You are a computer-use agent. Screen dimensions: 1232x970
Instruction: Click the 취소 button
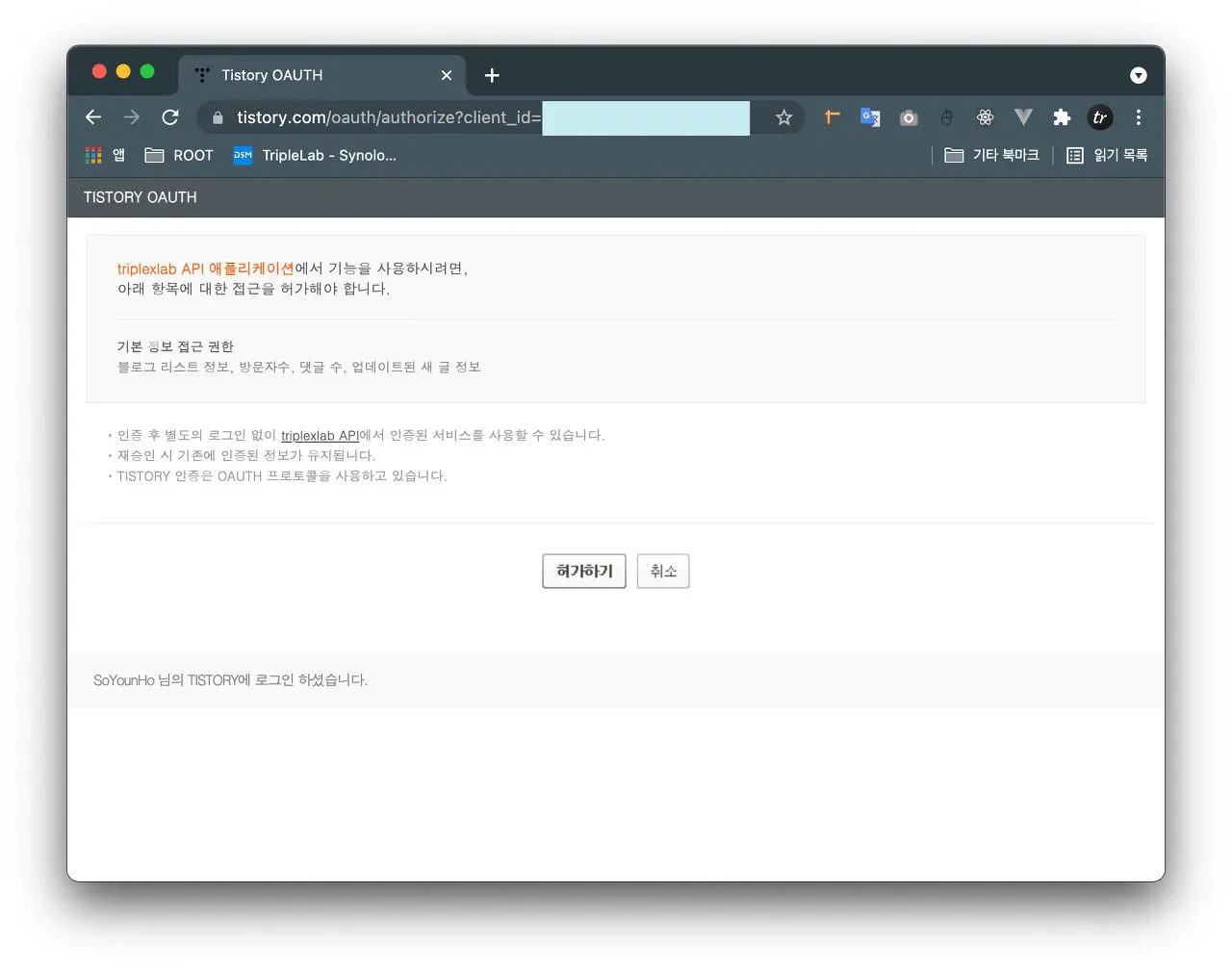[x=663, y=571]
